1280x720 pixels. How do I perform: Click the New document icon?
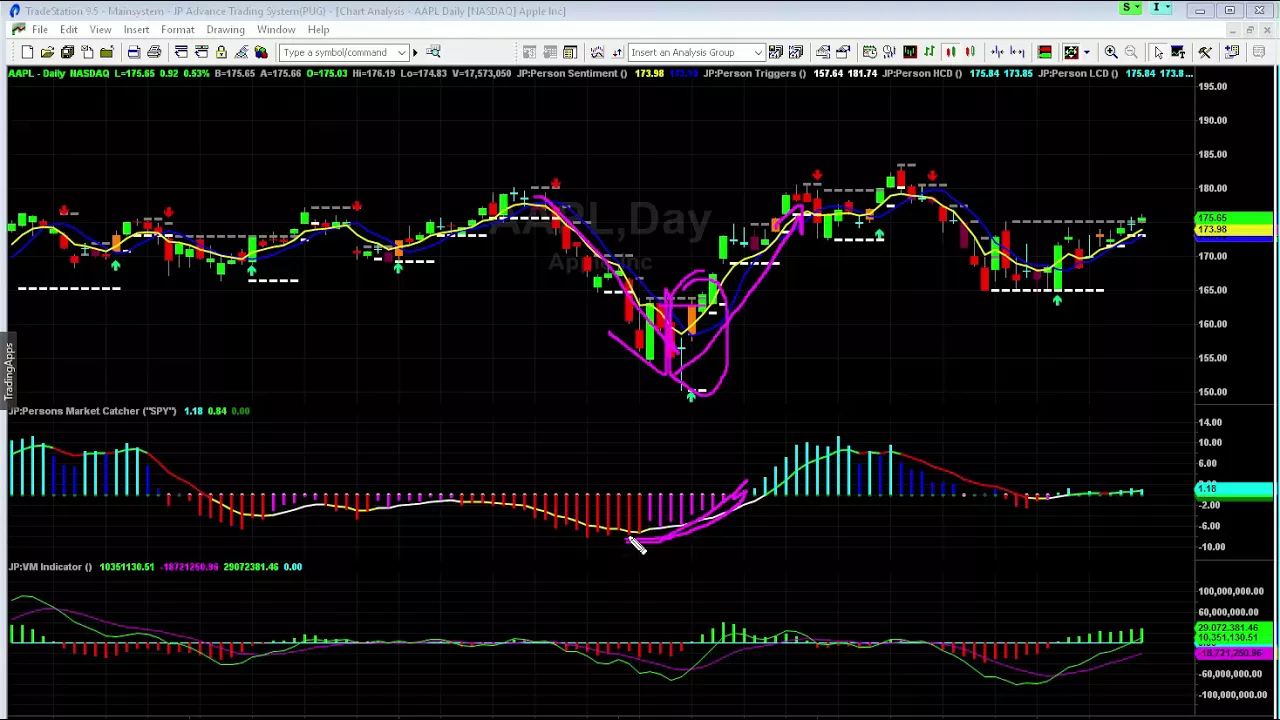(27, 52)
